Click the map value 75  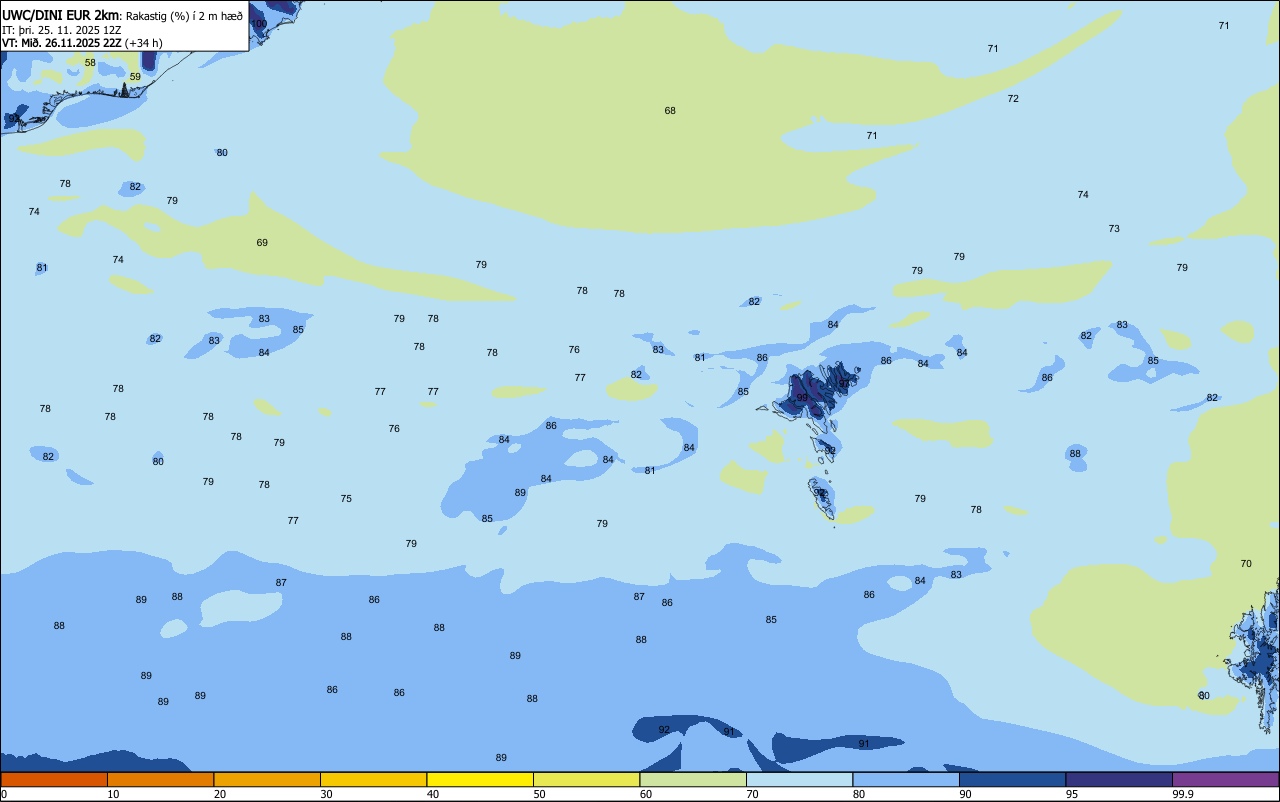click(x=346, y=499)
